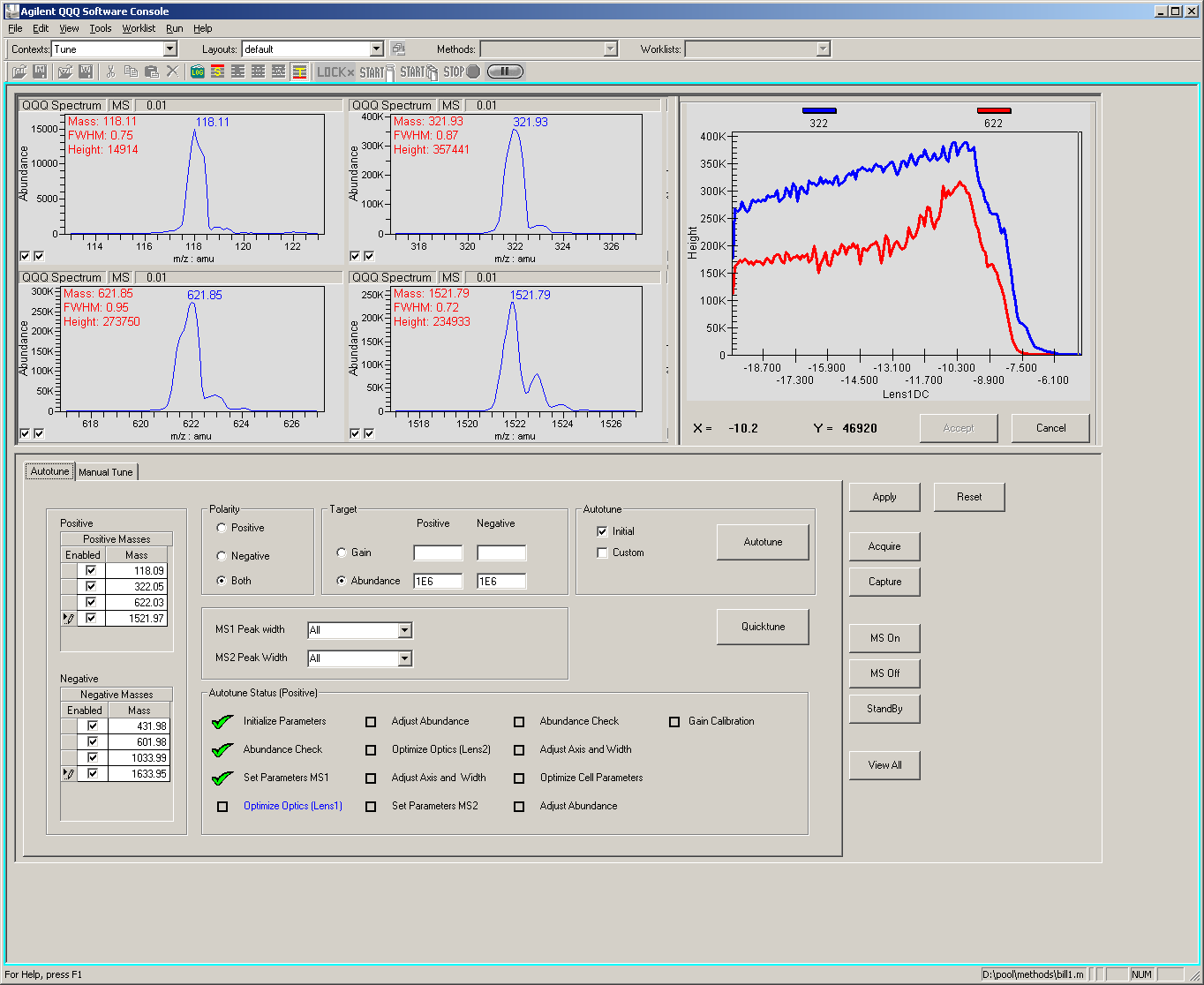The image size is (1204, 985).
Task: Select Negative polarity radio button
Action: coord(222,556)
